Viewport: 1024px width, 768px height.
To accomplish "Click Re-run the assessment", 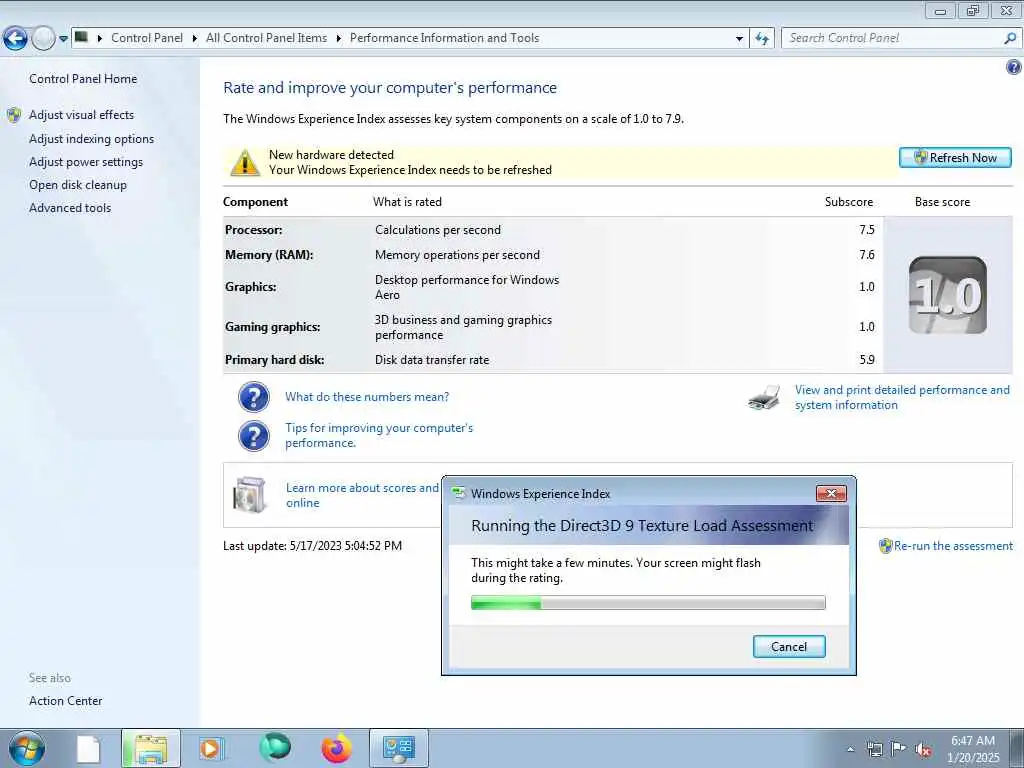I will pyautogui.click(x=953, y=546).
